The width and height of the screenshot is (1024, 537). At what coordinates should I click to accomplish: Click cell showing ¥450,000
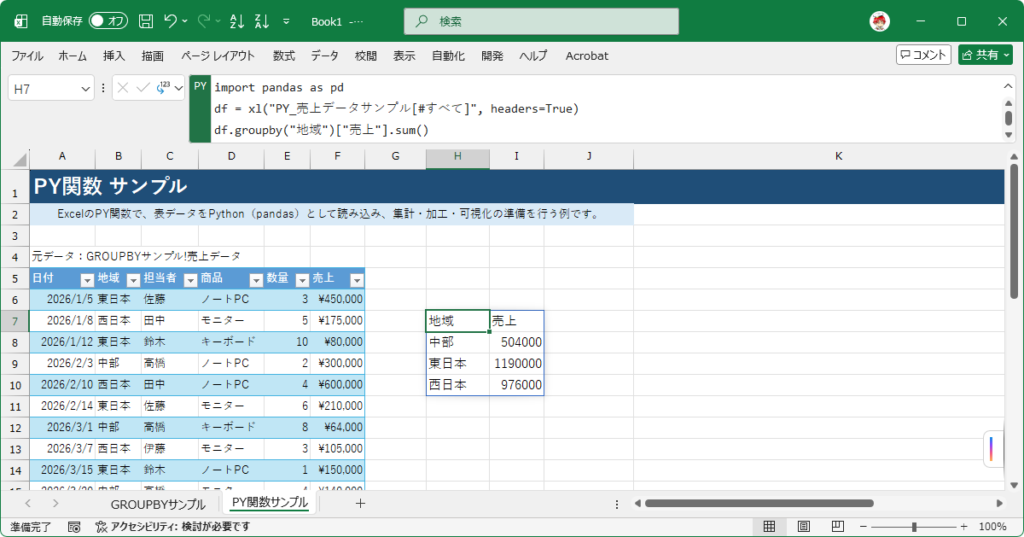(338, 299)
